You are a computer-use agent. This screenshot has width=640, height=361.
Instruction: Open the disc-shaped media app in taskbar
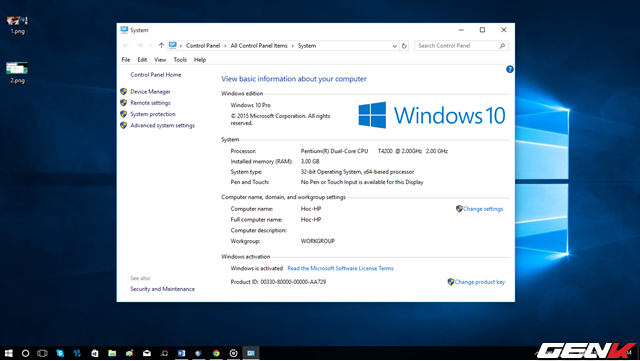[x=233, y=353]
